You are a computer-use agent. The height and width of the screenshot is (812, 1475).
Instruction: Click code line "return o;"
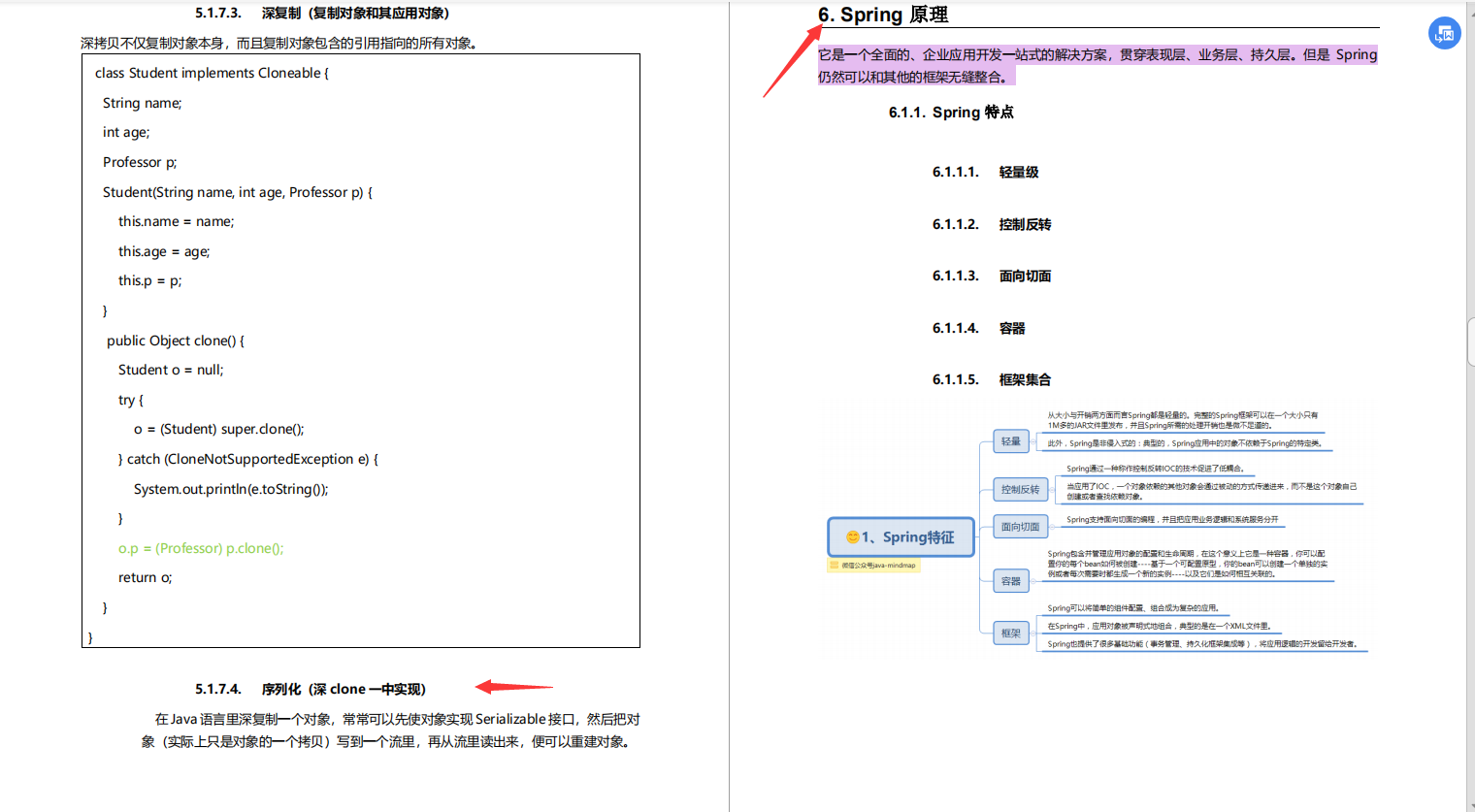(146, 577)
